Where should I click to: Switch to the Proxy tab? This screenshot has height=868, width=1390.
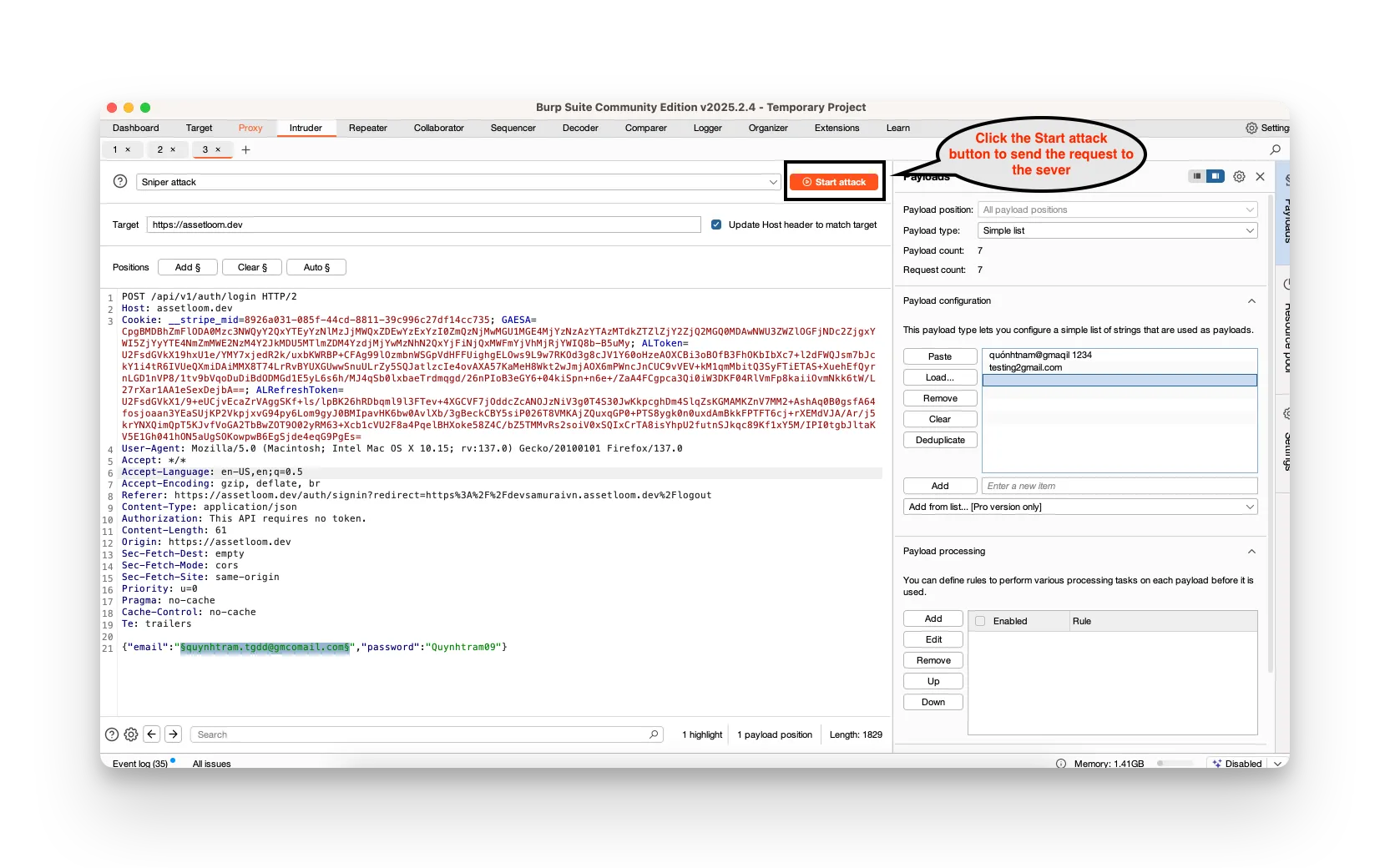(x=250, y=128)
